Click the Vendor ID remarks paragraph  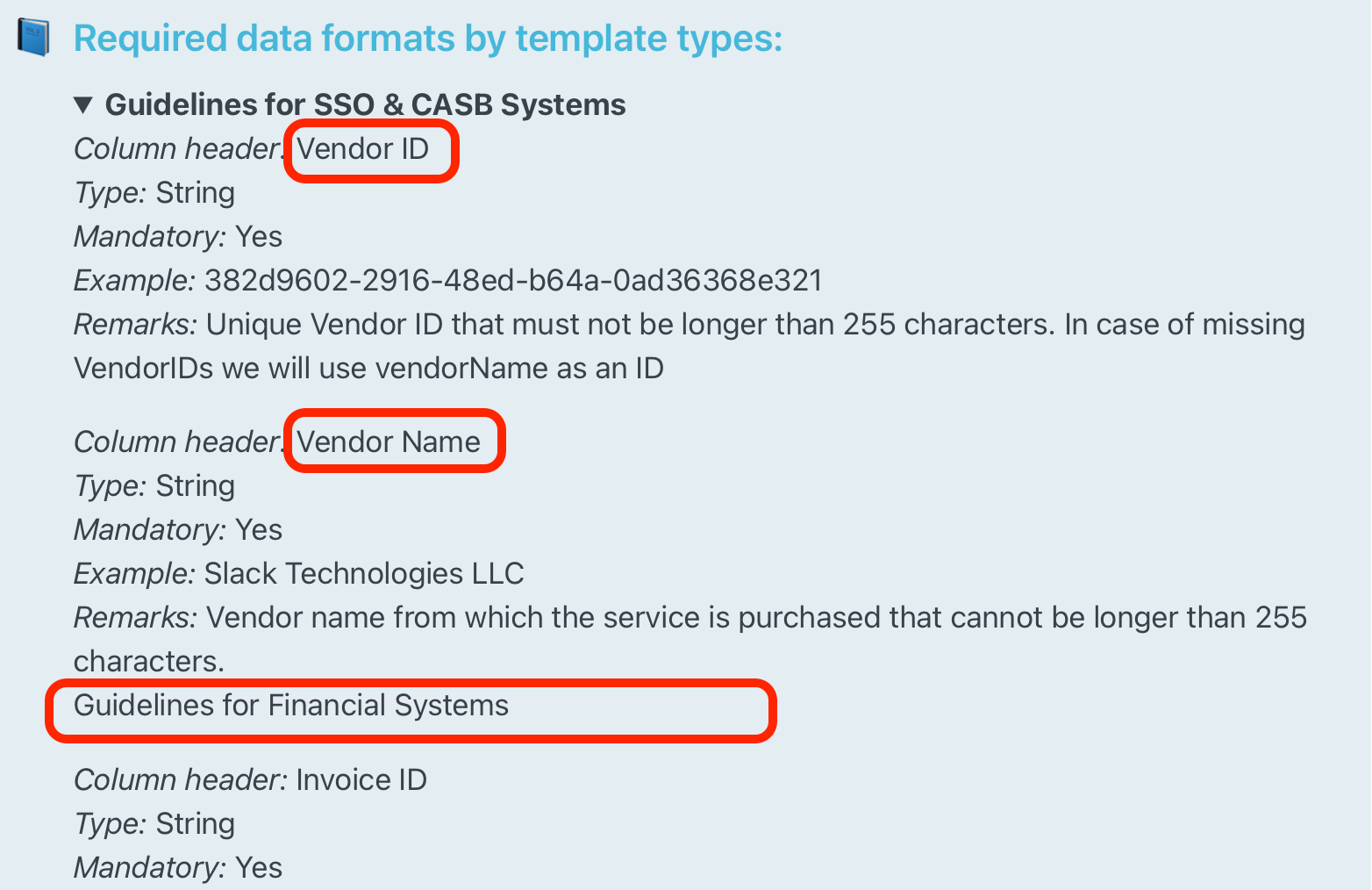690,347
